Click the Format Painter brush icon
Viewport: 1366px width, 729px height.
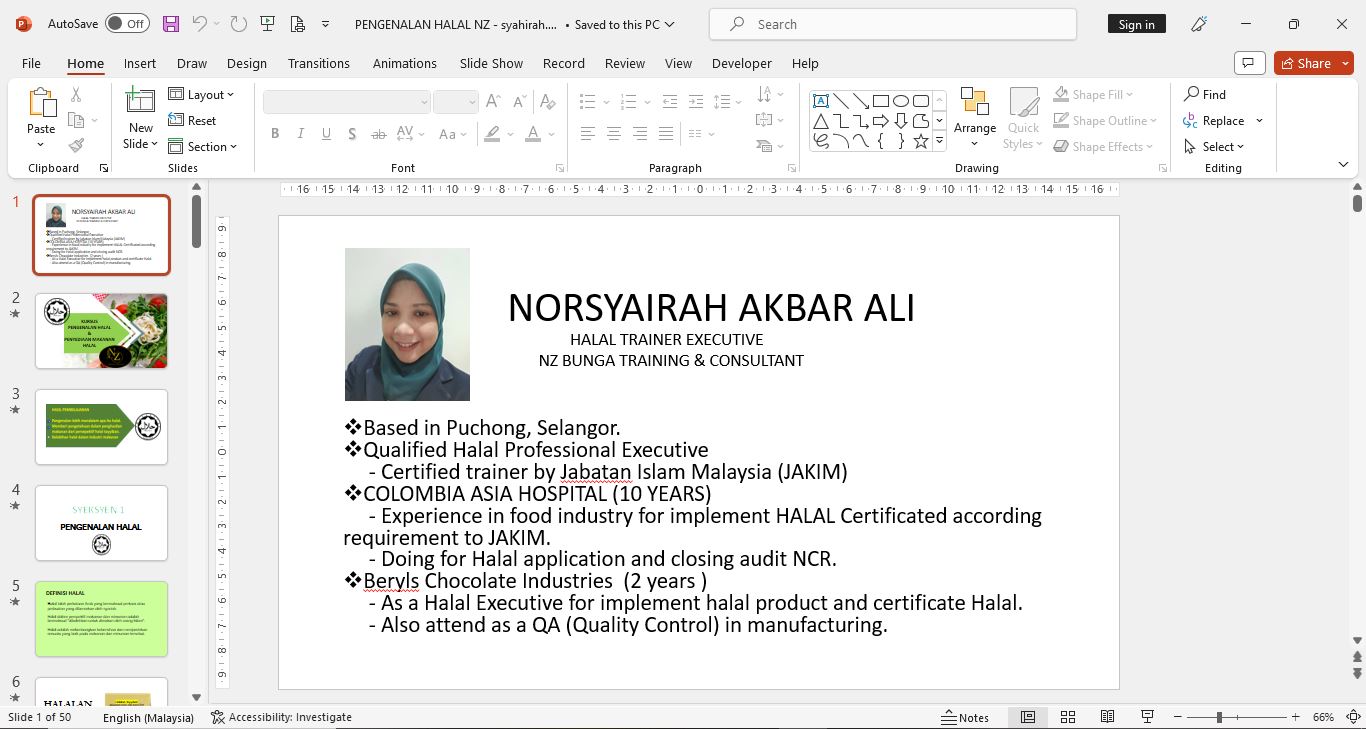pyautogui.click(x=76, y=146)
